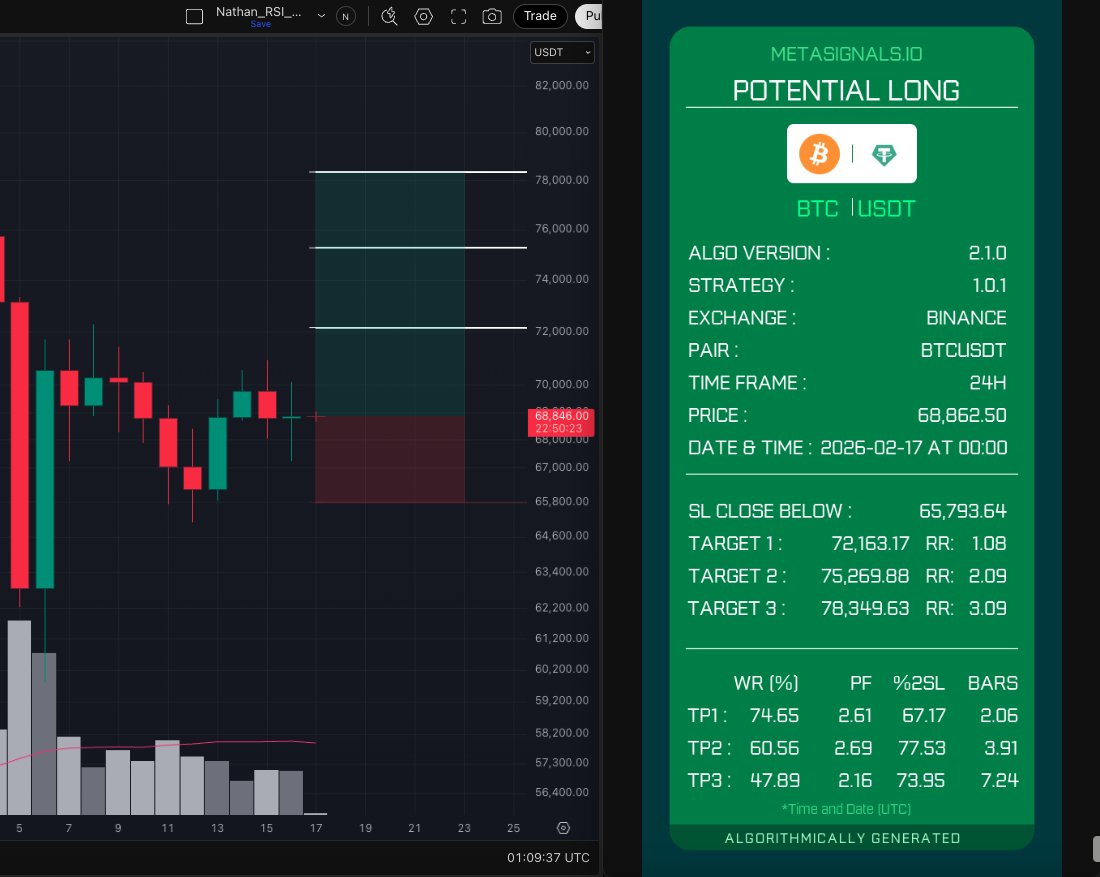1100x877 pixels.
Task: Click date 17 on the time axis
Action: point(316,829)
